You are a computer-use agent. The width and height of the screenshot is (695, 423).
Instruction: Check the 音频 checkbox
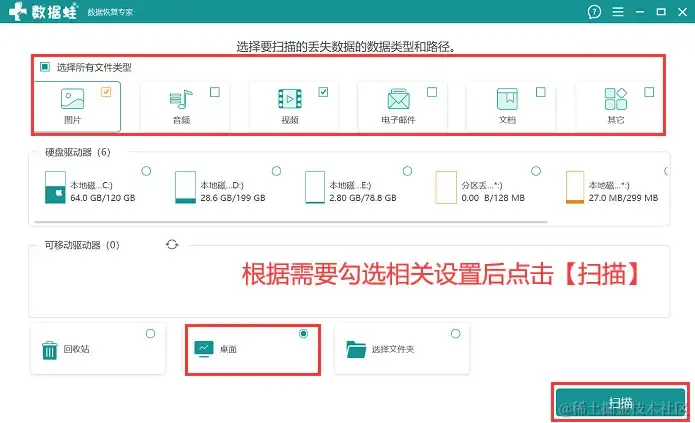pos(215,92)
